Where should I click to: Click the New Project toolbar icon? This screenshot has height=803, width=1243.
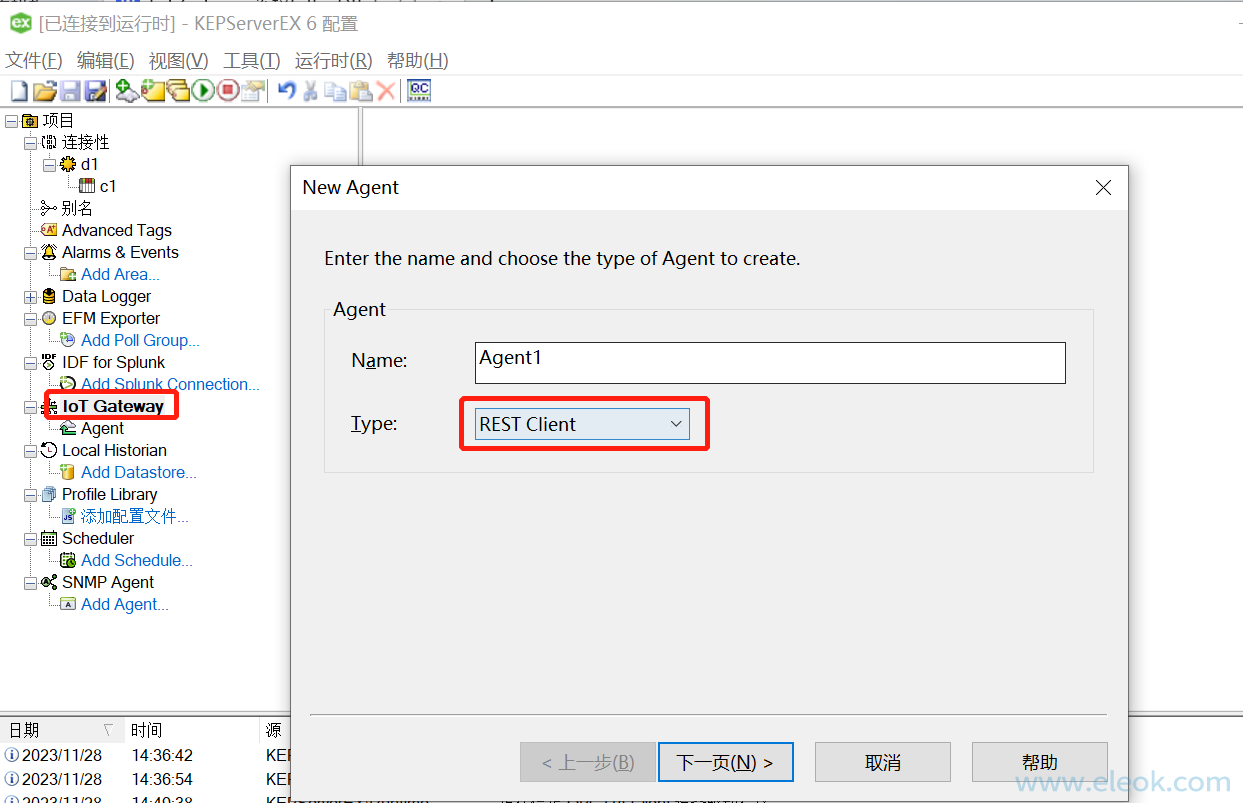pos(19,92)
